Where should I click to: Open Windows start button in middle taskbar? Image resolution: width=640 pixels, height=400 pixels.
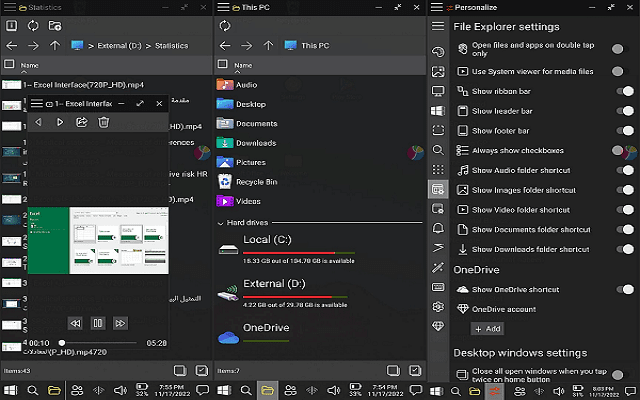[224, 391]
